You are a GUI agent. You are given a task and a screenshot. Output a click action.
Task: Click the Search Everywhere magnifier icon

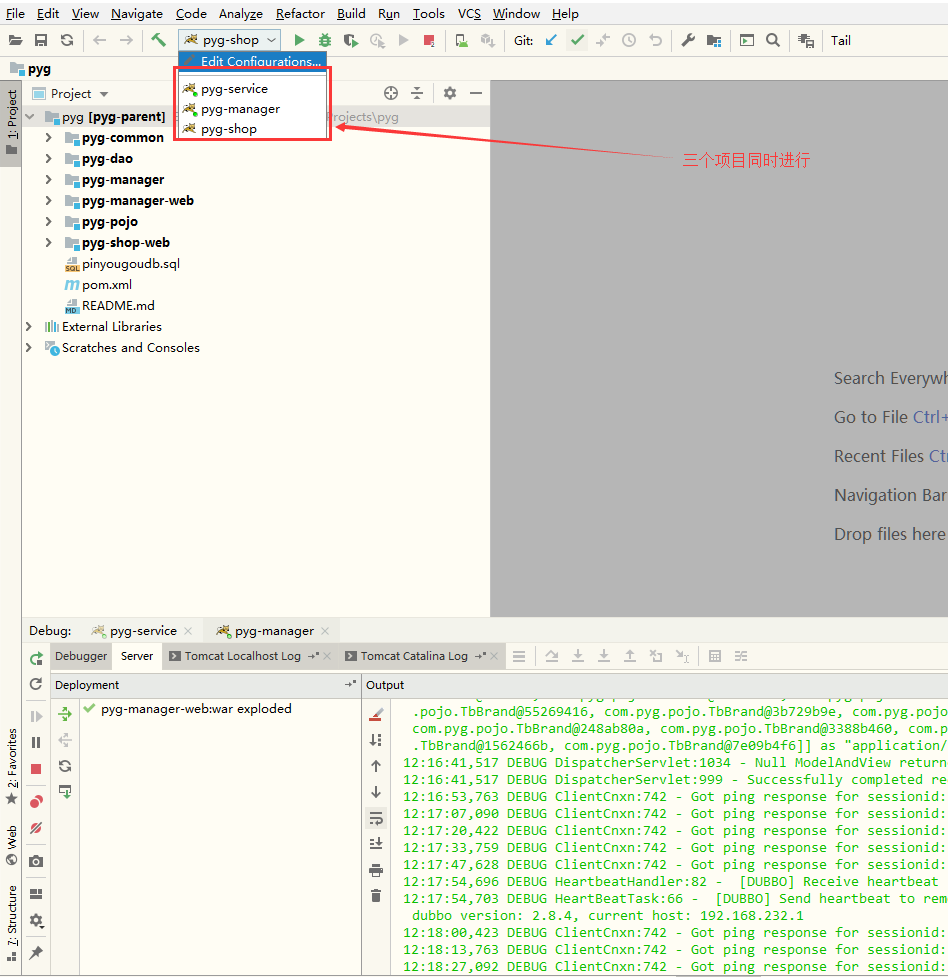pos(773,41)
